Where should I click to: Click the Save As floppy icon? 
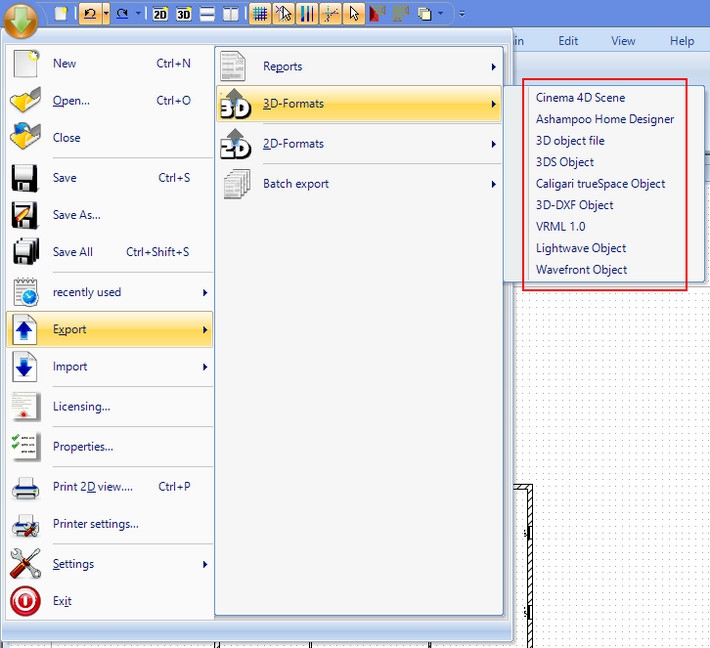pyautogui.click(x=25, y=216)
